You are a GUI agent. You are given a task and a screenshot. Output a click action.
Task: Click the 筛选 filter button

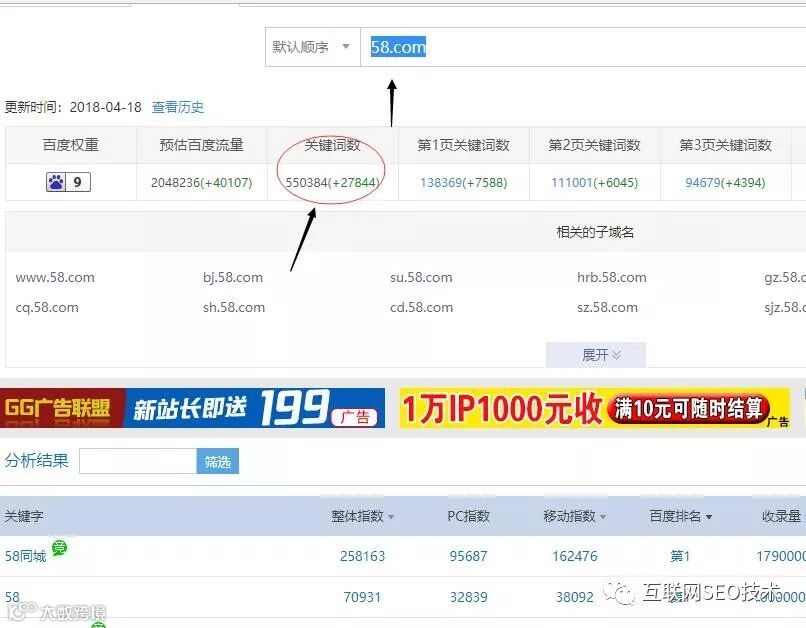pos(217,461)
